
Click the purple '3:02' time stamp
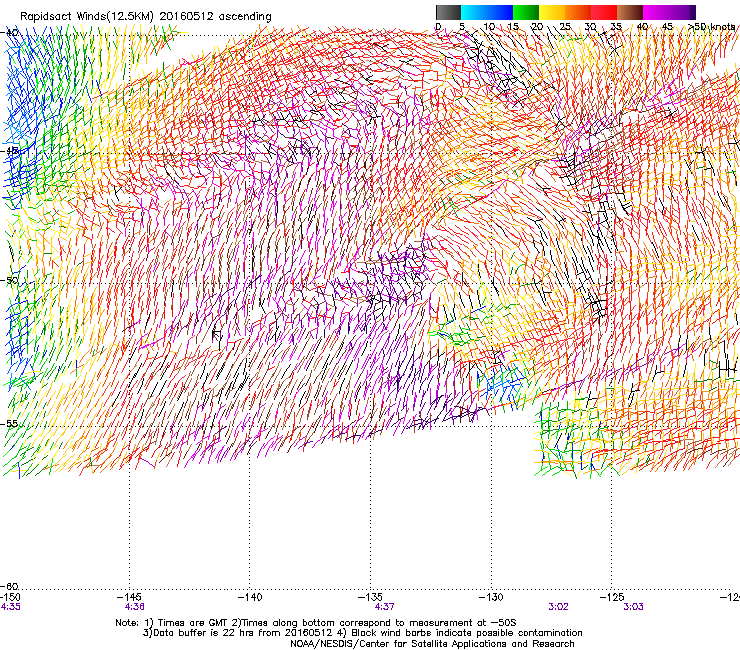coord(558,607)
